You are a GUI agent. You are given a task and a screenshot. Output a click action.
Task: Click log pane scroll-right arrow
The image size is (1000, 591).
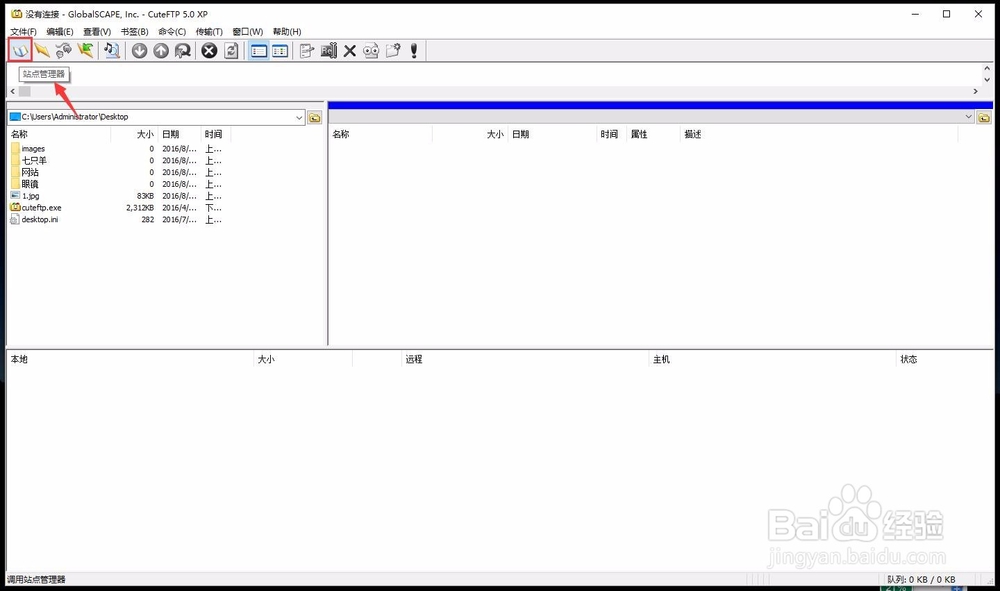pos(975,91)
